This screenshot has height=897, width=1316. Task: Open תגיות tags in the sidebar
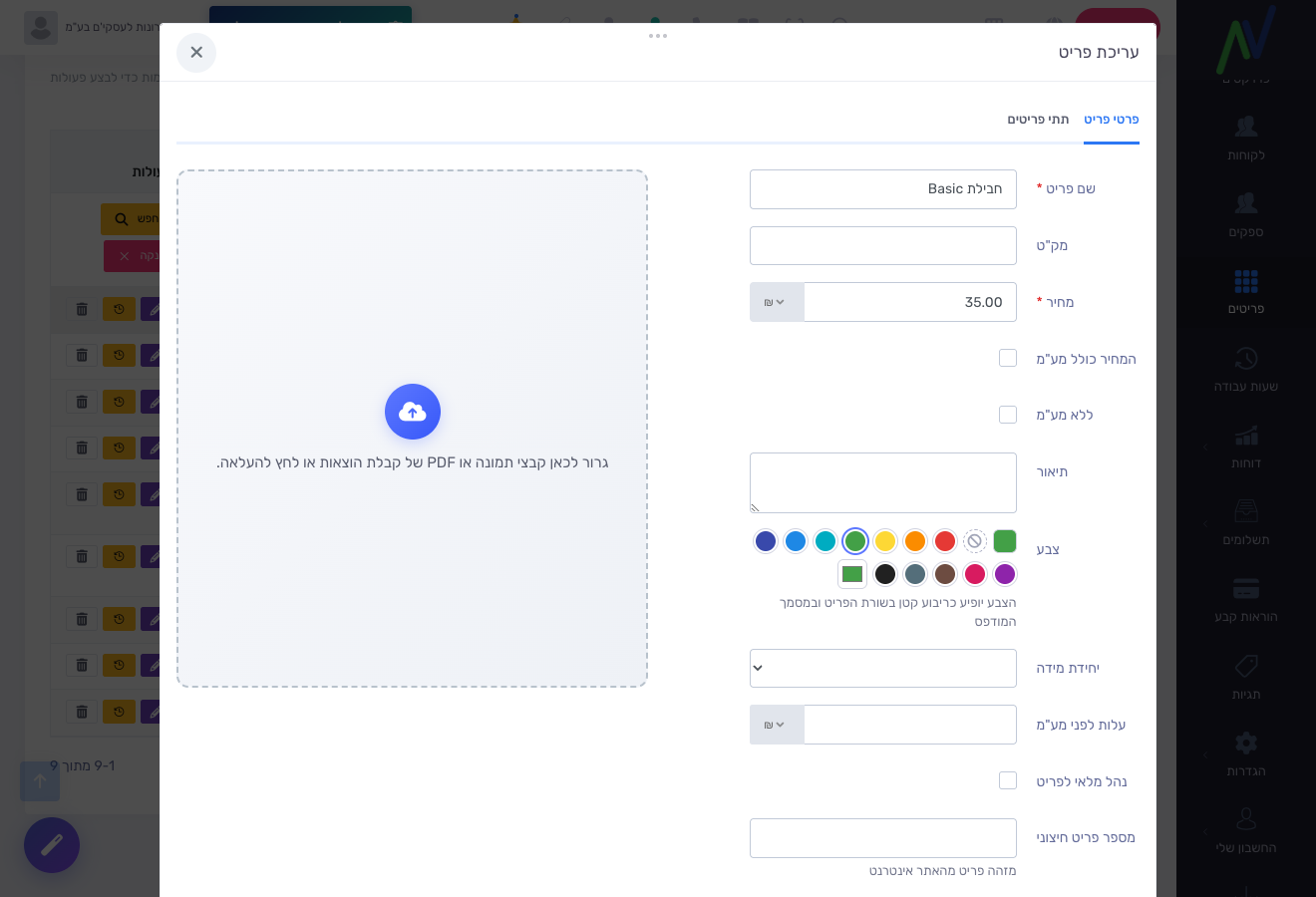1246,678
